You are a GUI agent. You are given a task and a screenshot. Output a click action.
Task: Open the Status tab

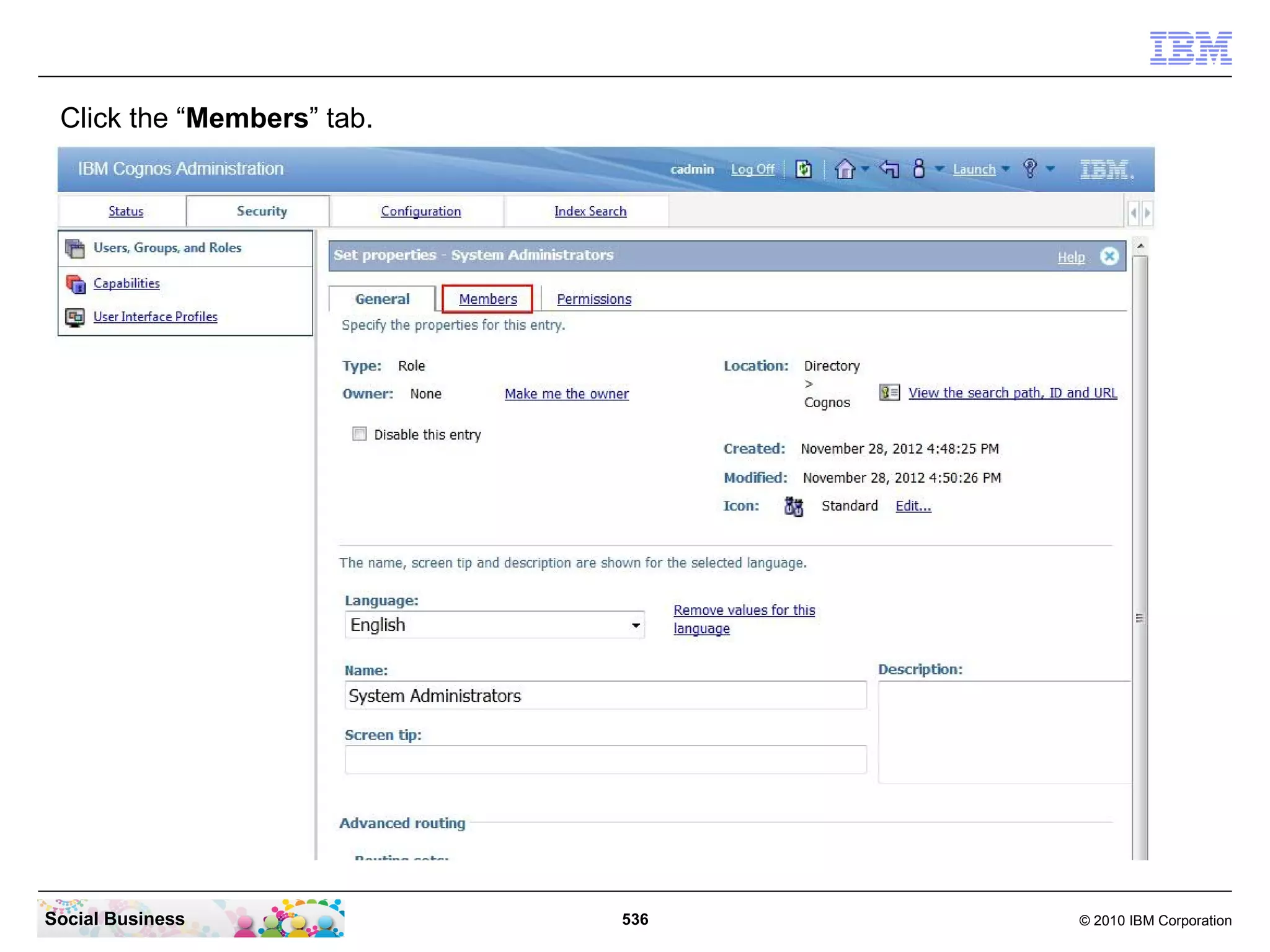coord(126,211)
